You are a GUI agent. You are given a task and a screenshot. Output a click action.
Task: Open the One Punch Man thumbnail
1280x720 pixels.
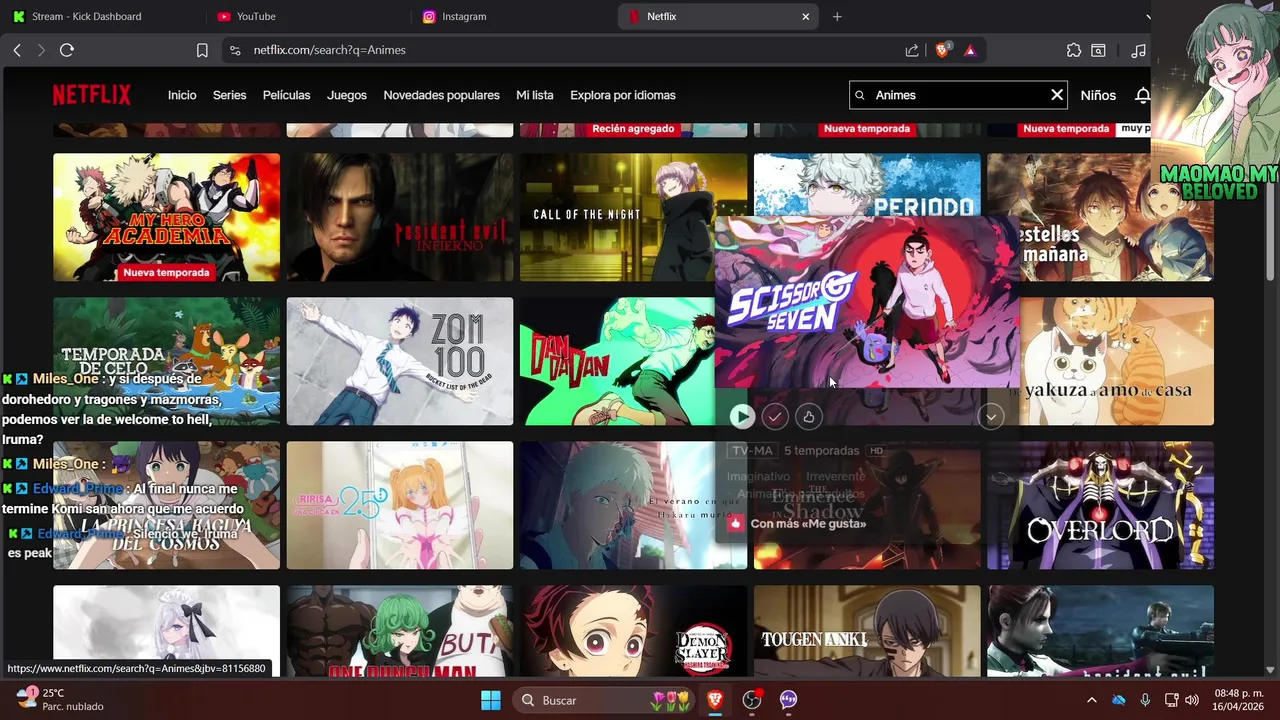pos(400,631)
